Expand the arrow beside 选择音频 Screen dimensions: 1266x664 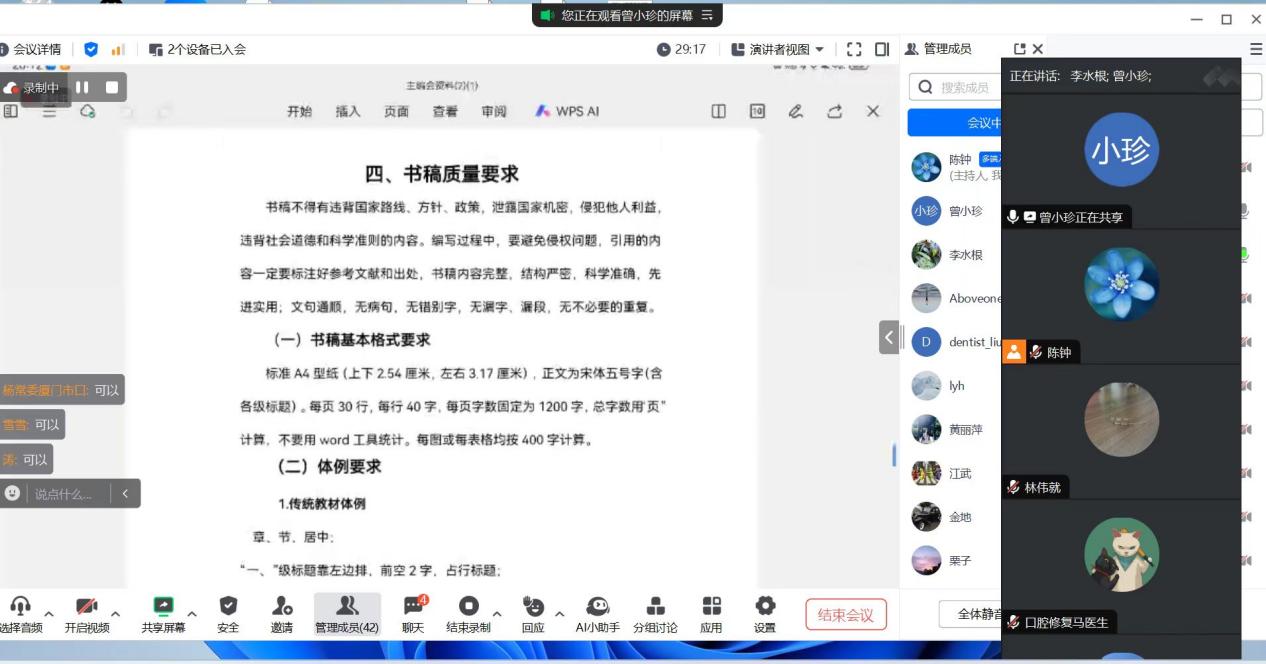[x=46, y=613]
